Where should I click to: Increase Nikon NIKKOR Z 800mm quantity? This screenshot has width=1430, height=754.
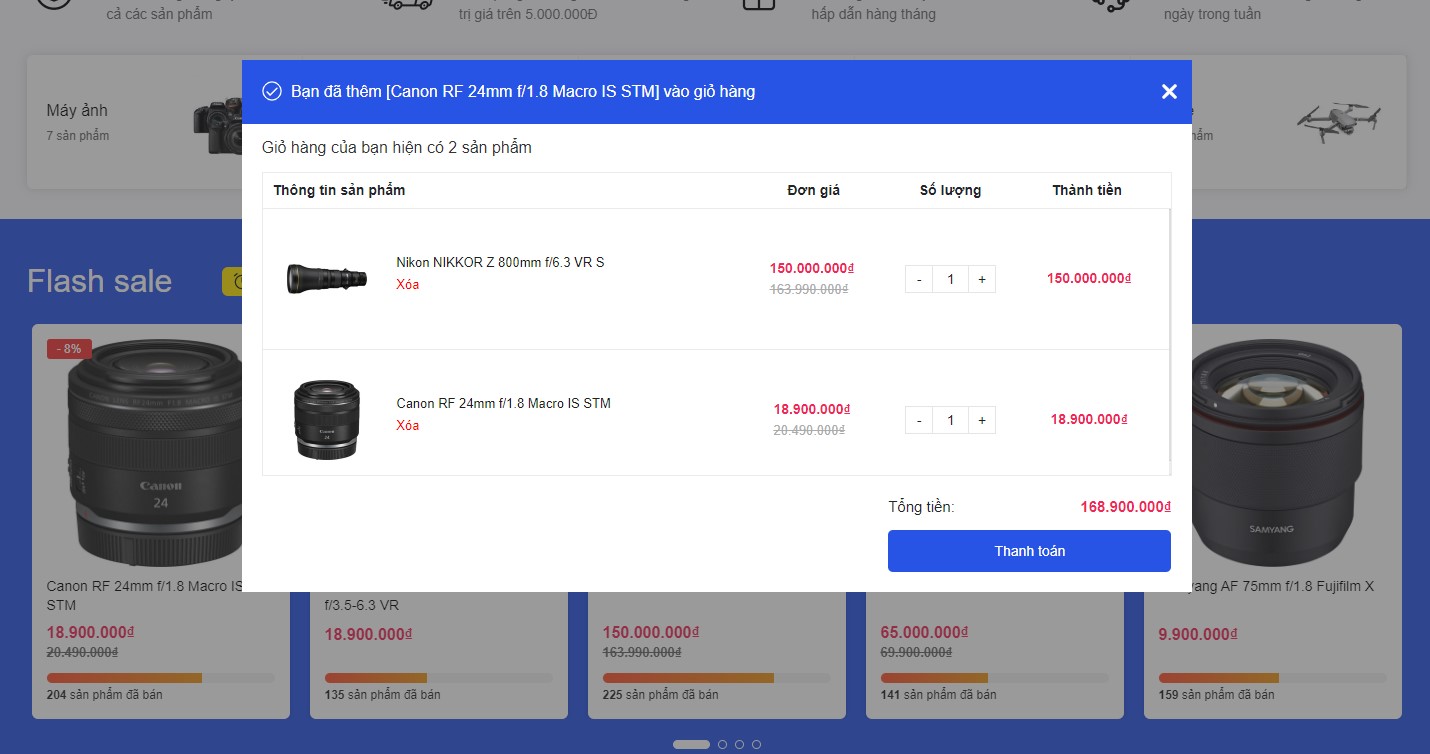[x=982, y=279]
